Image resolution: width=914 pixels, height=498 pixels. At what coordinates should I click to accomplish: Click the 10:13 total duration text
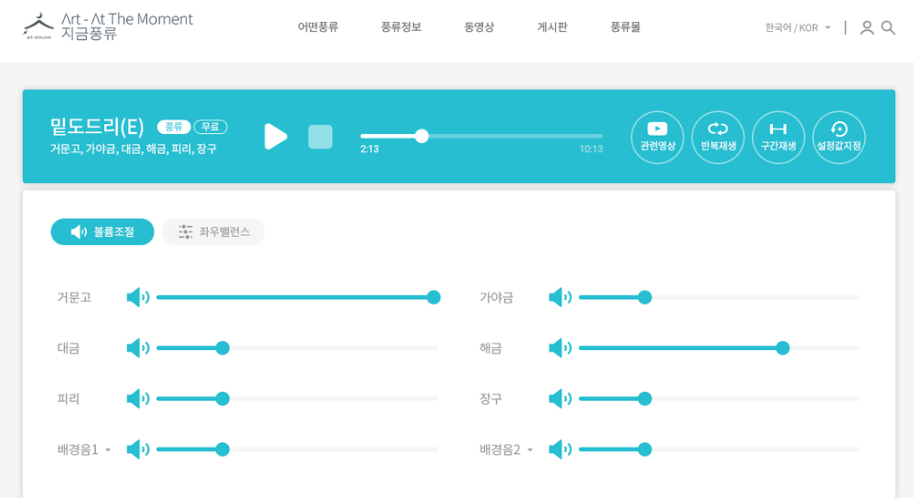[590, 149]
